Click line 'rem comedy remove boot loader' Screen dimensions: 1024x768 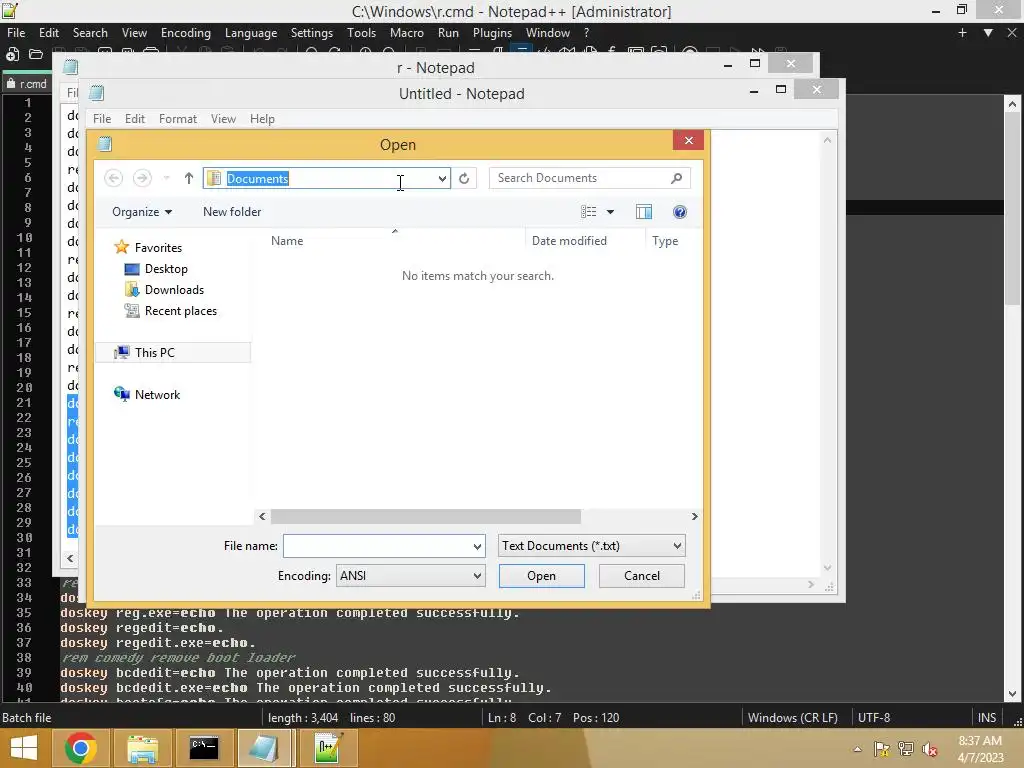[x=178, y=658]
